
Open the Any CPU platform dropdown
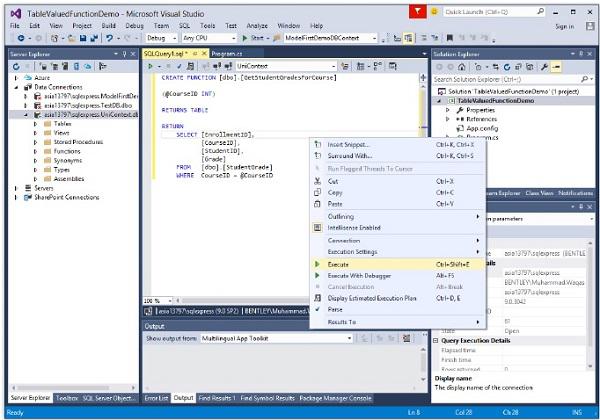click(209, 38)
